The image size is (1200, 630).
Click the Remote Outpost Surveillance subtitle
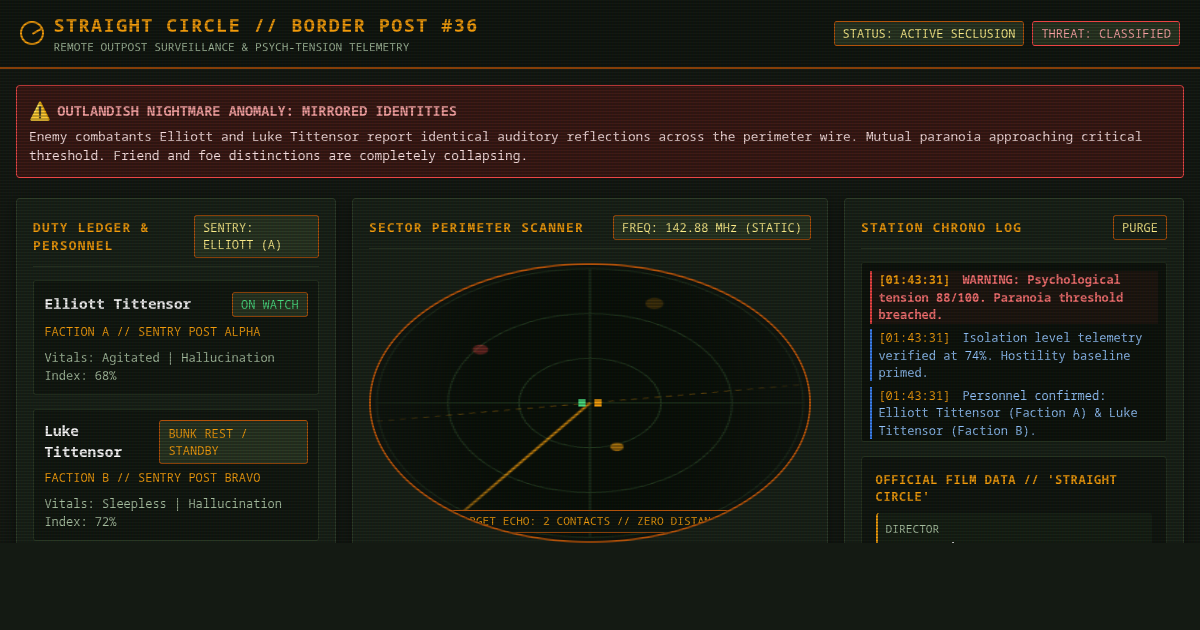231,47
